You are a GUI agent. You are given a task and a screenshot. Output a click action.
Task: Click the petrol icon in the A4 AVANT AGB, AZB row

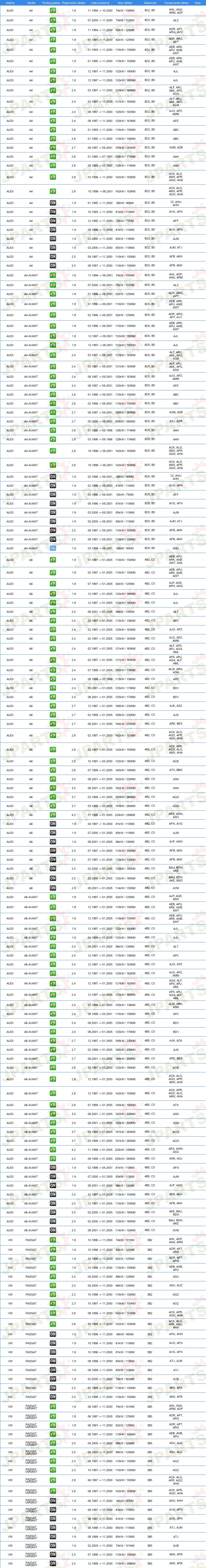[x=53, y=412]
